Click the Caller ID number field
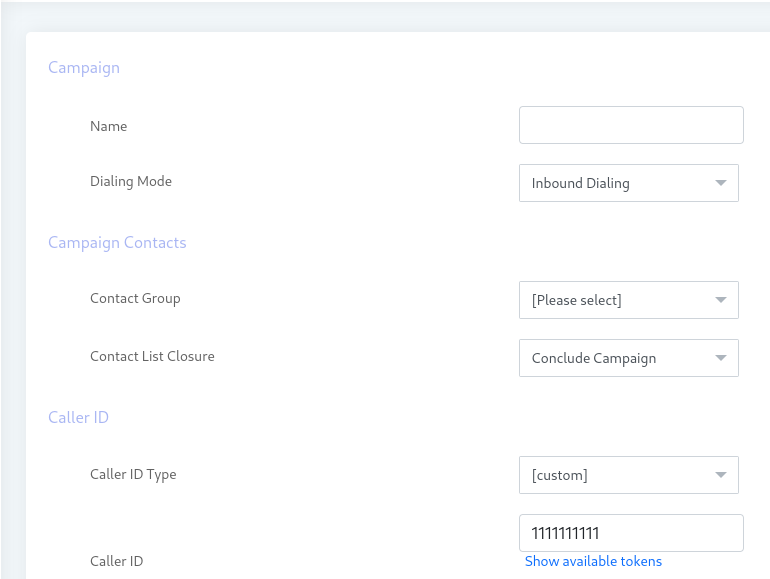This screenshot has width=770, height=579. coord(631,533)
